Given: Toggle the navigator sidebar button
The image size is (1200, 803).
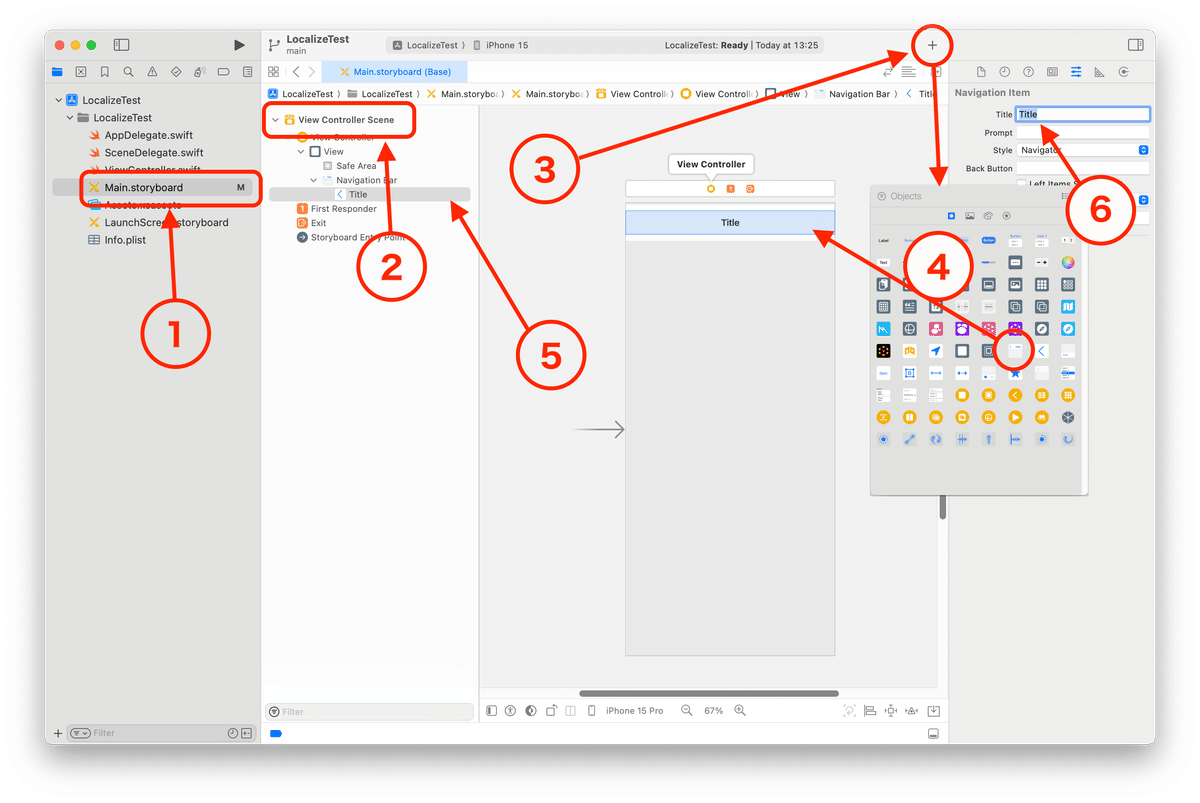Looking at the screenshot, I should pos(121,45).
